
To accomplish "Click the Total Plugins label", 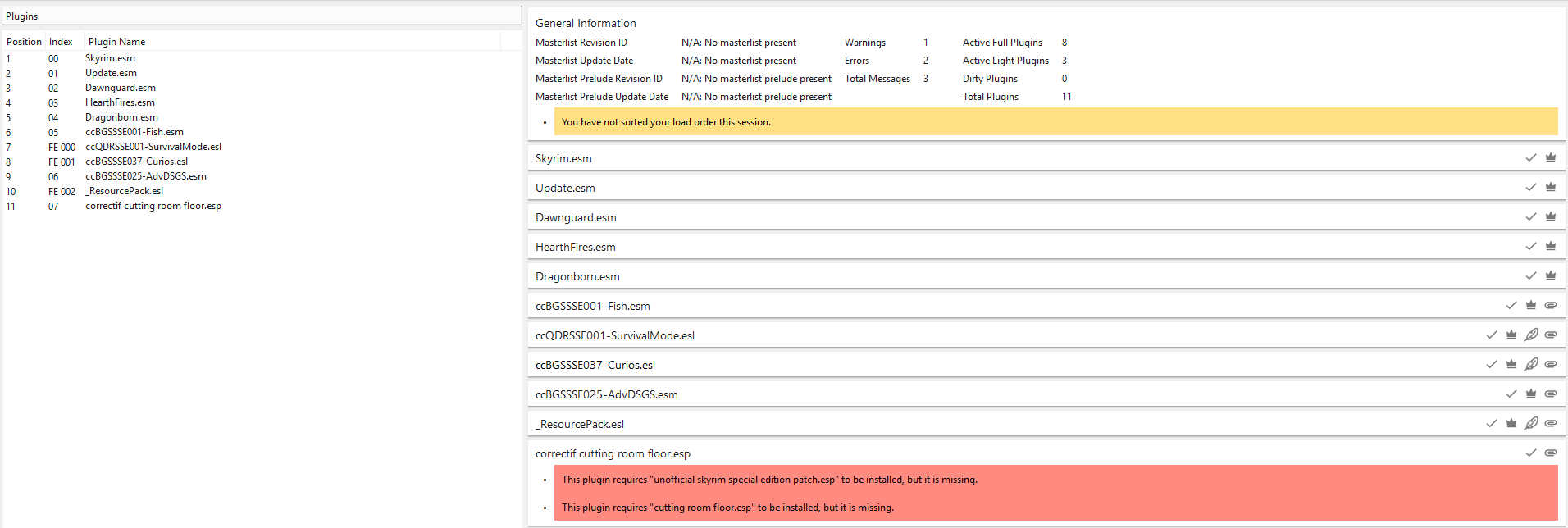I will point(991,97).
